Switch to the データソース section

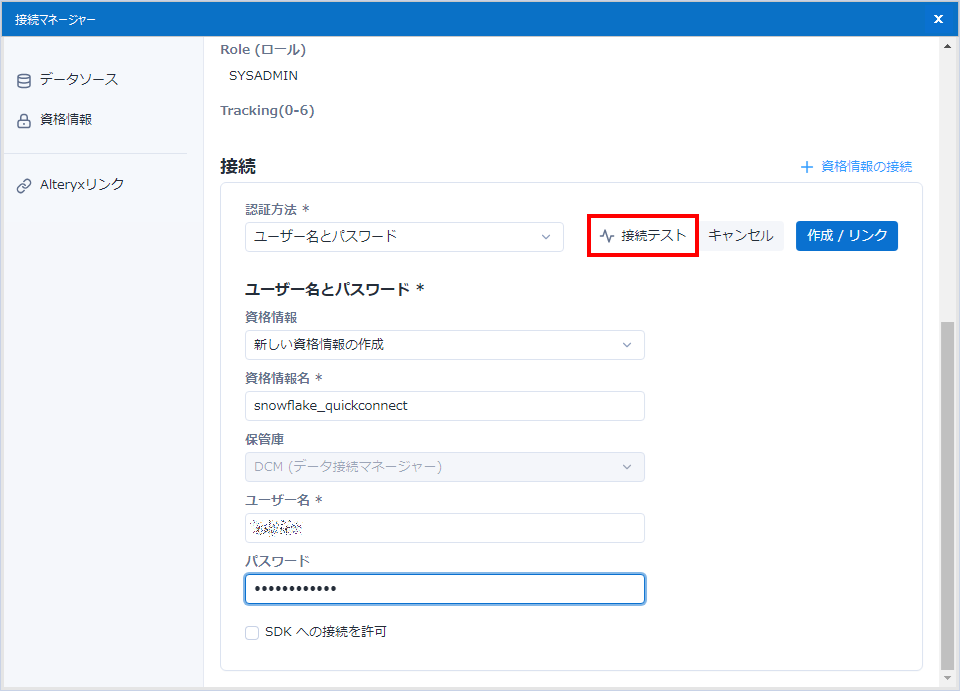[x=79, y=79]
